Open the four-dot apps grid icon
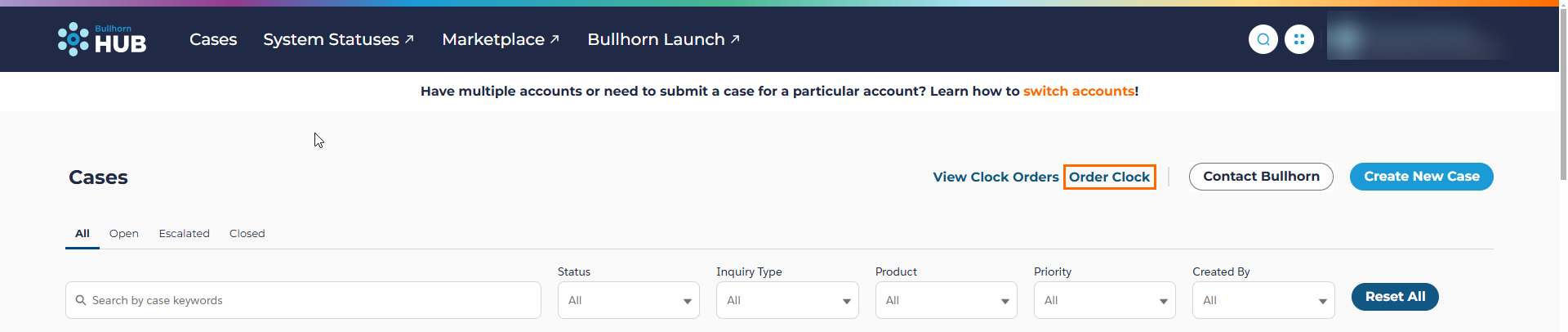The image size is (1568, 332). click(1299, 39)
